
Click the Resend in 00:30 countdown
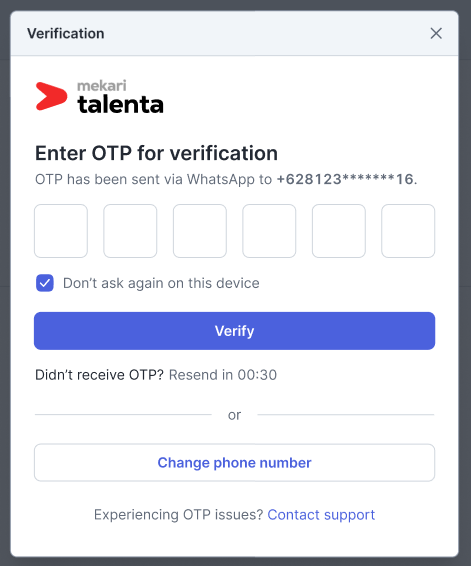[223, 375]
